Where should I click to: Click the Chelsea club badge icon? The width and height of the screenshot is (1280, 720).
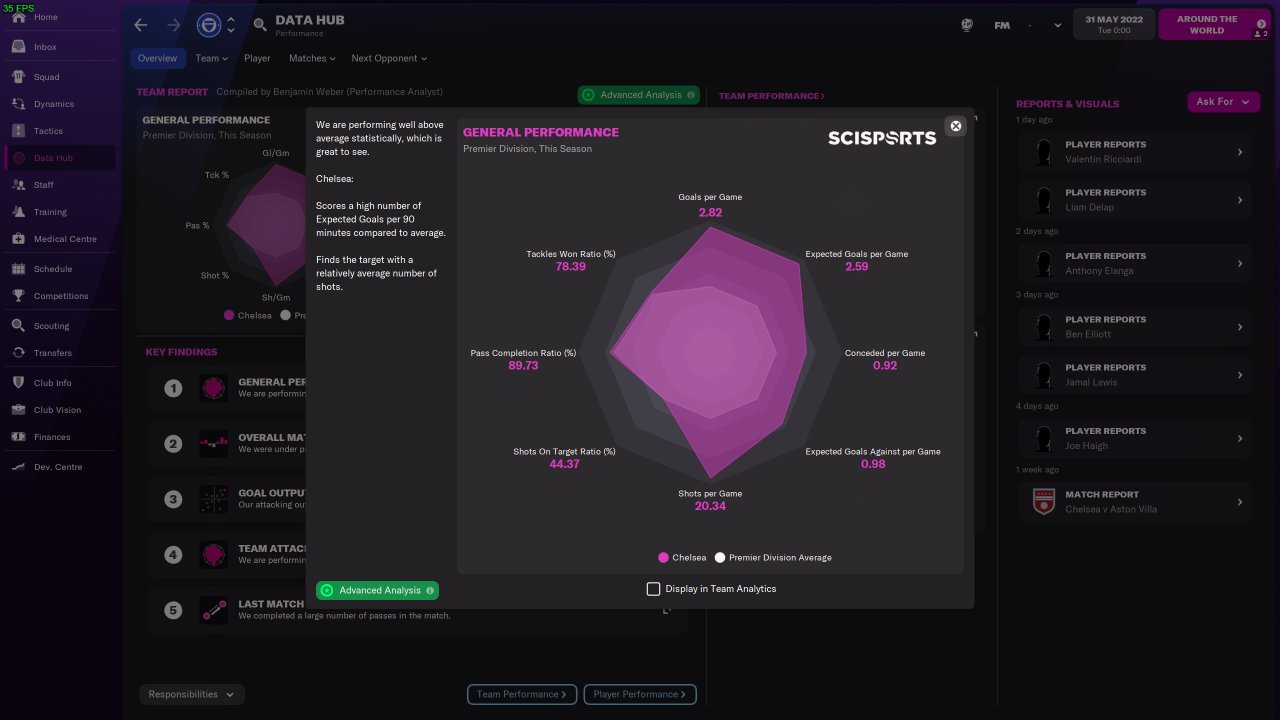209,25
